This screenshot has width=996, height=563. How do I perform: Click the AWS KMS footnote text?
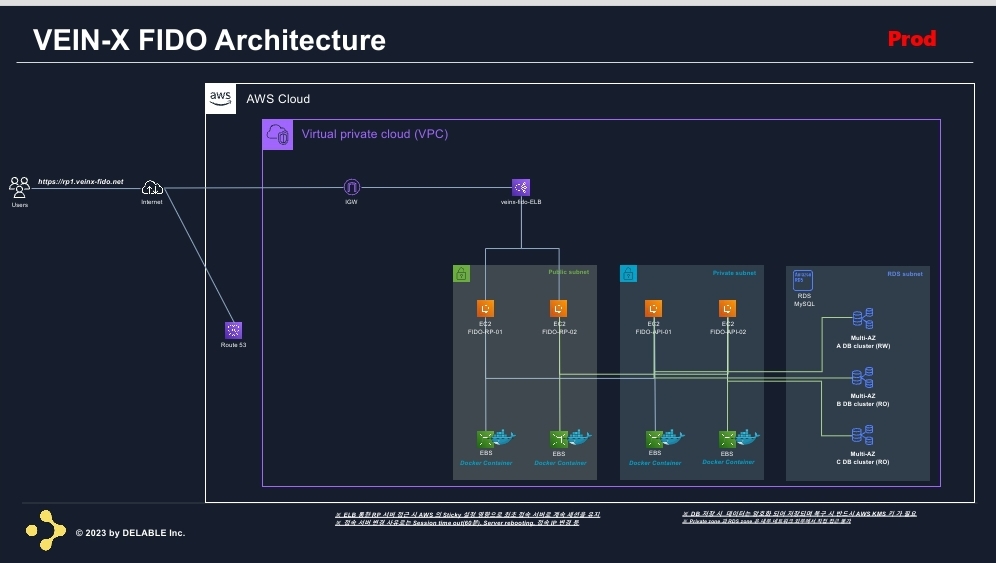pos(799,513)
